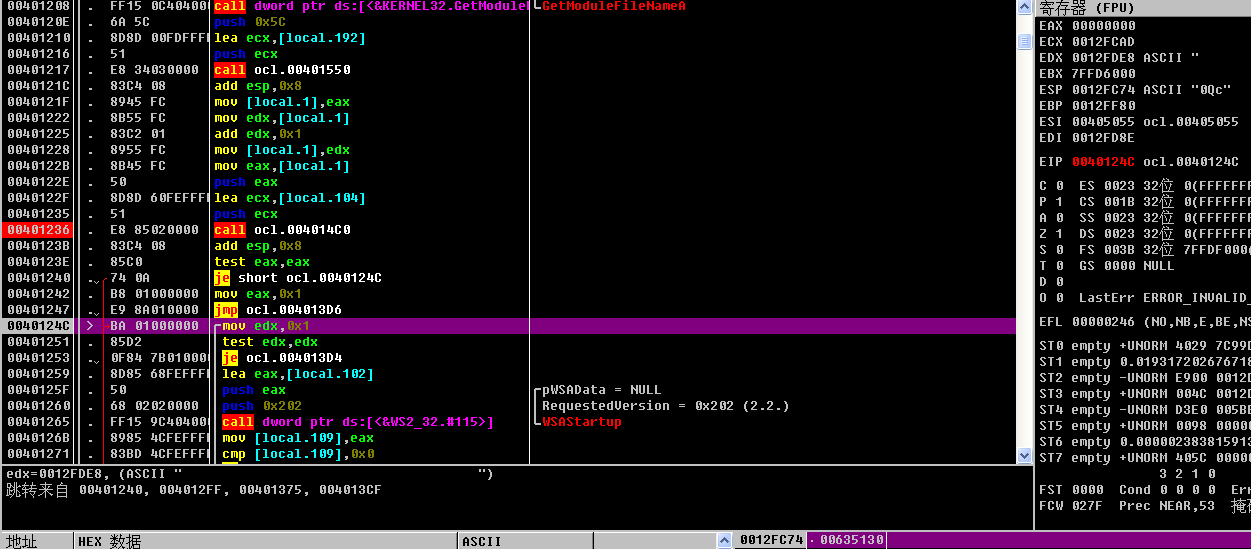Click the 'push 0x5C' instruction
Image resolution: width=1251 pixels, height=549 pixels.
point(250,22)
